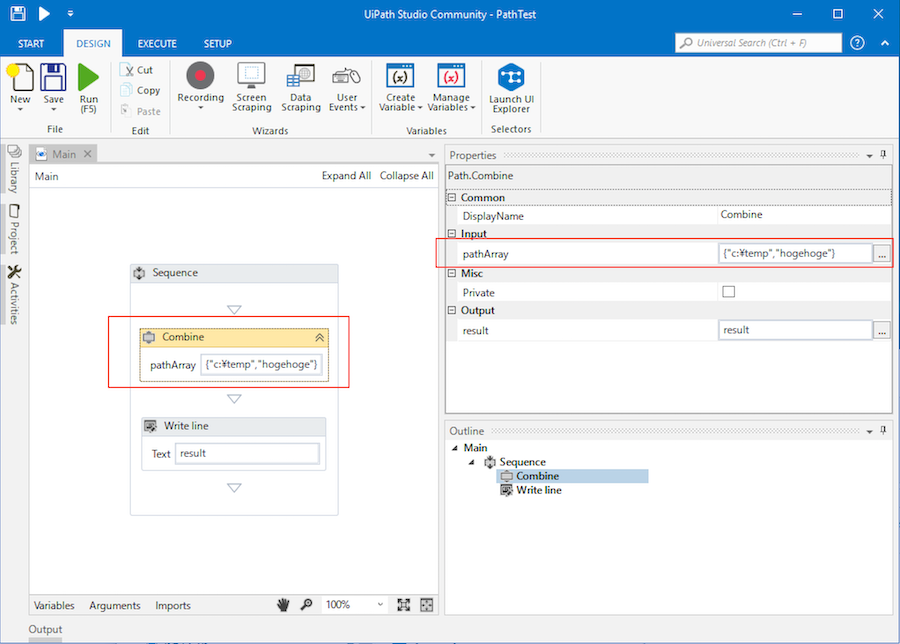The width and height of the screenshot is (900, 644).
Task: Edit pathArray field in Combine activity
Action: click(x=261, y=364)
